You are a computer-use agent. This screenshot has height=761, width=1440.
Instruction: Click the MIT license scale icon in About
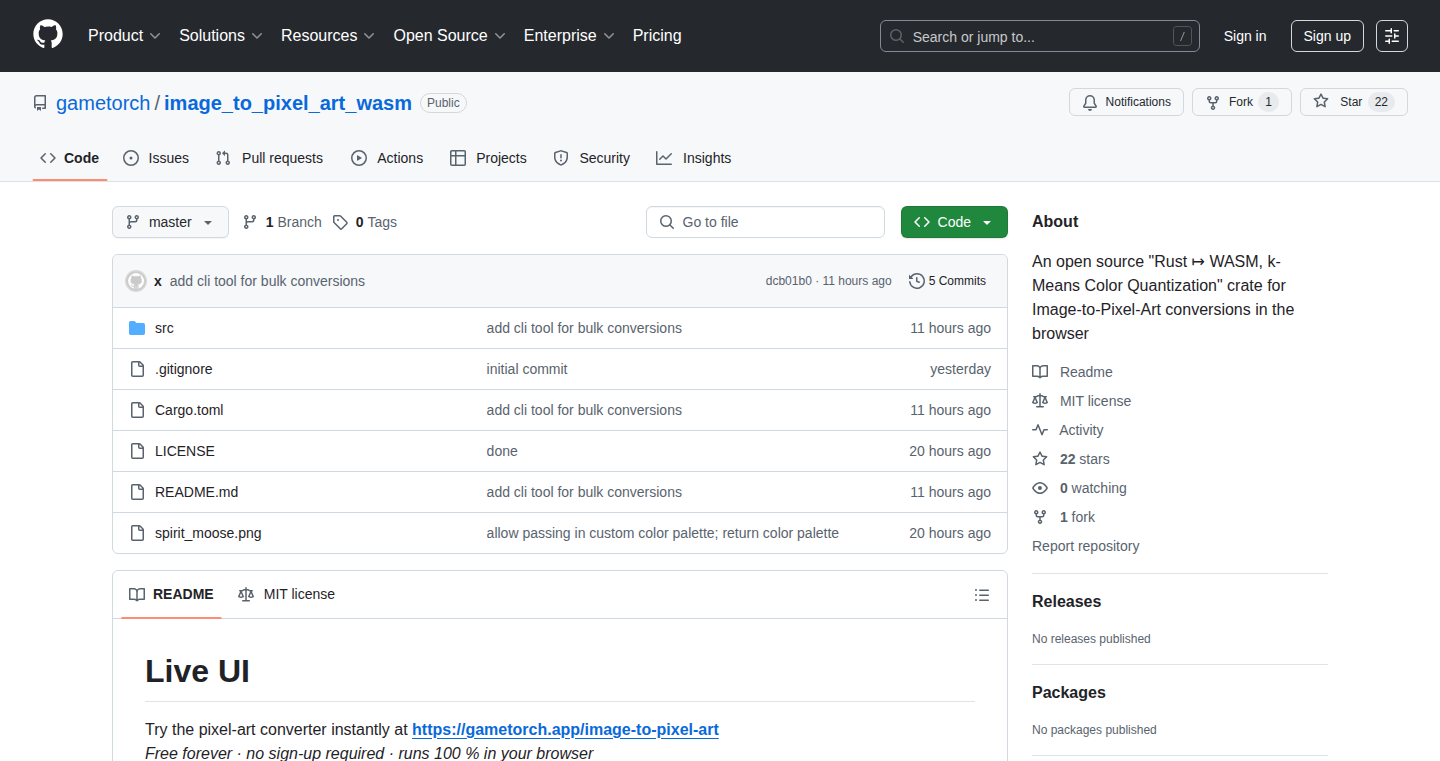[x=1040, y=401]
